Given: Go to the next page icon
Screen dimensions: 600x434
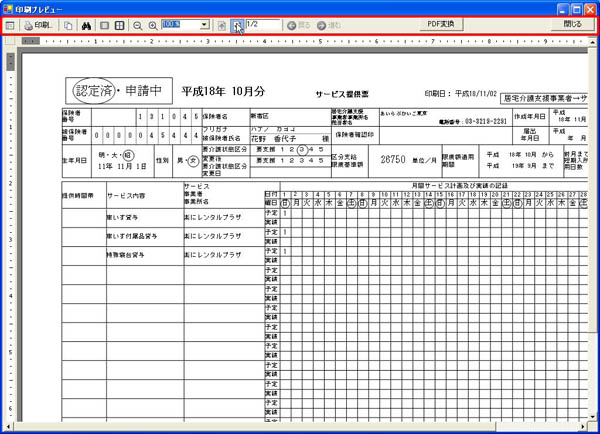Looking at the screenshot, I should [237, 26].
